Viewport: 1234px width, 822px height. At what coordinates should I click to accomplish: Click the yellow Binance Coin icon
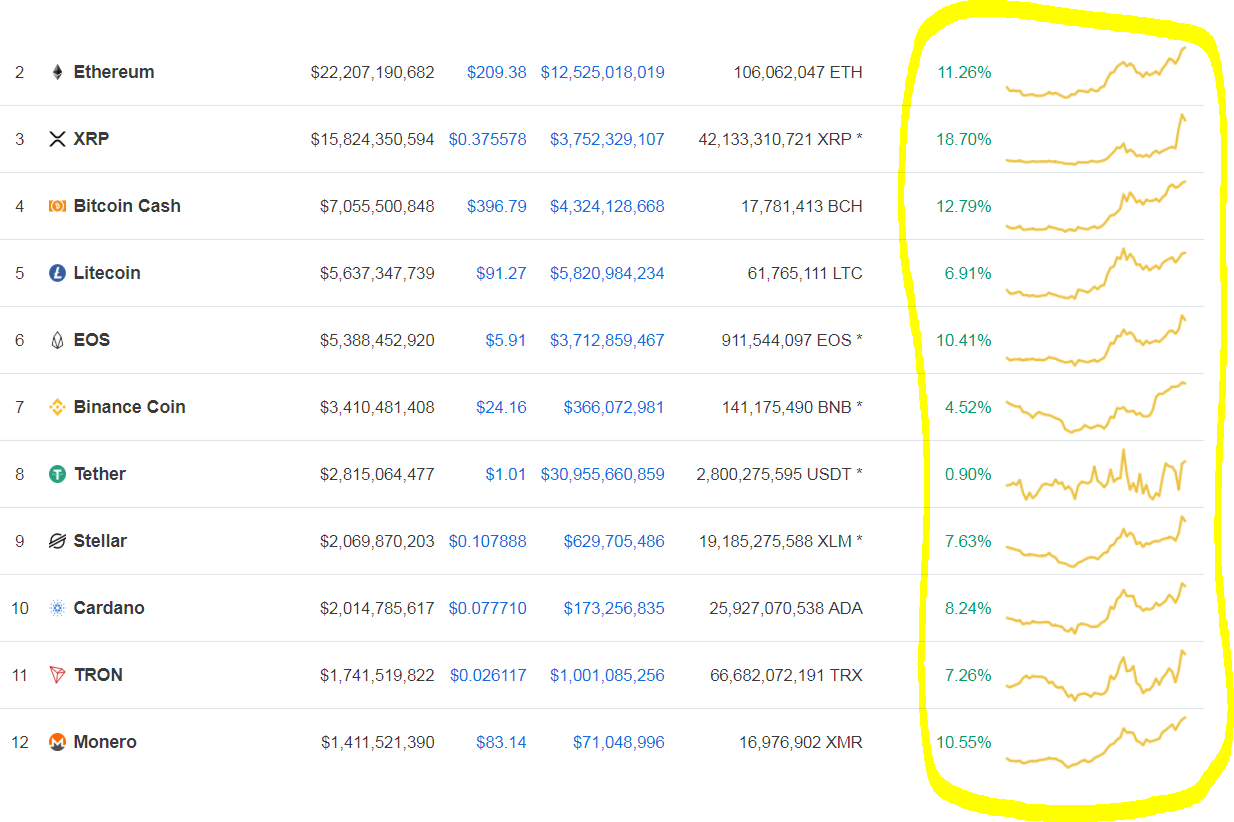click(x=57, y=407)
